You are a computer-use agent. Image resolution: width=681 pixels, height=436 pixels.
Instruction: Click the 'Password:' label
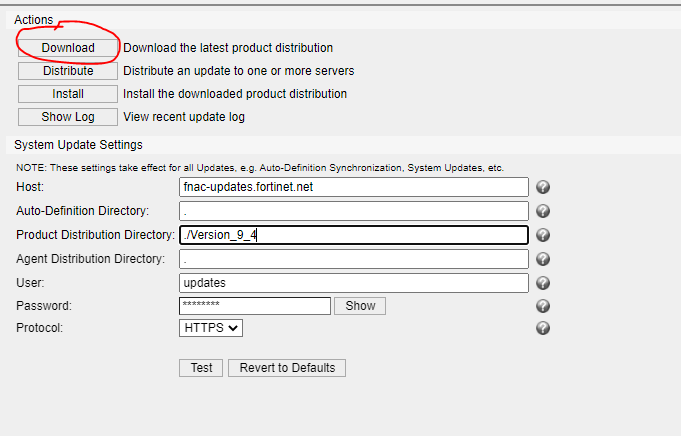coord(44,306)
